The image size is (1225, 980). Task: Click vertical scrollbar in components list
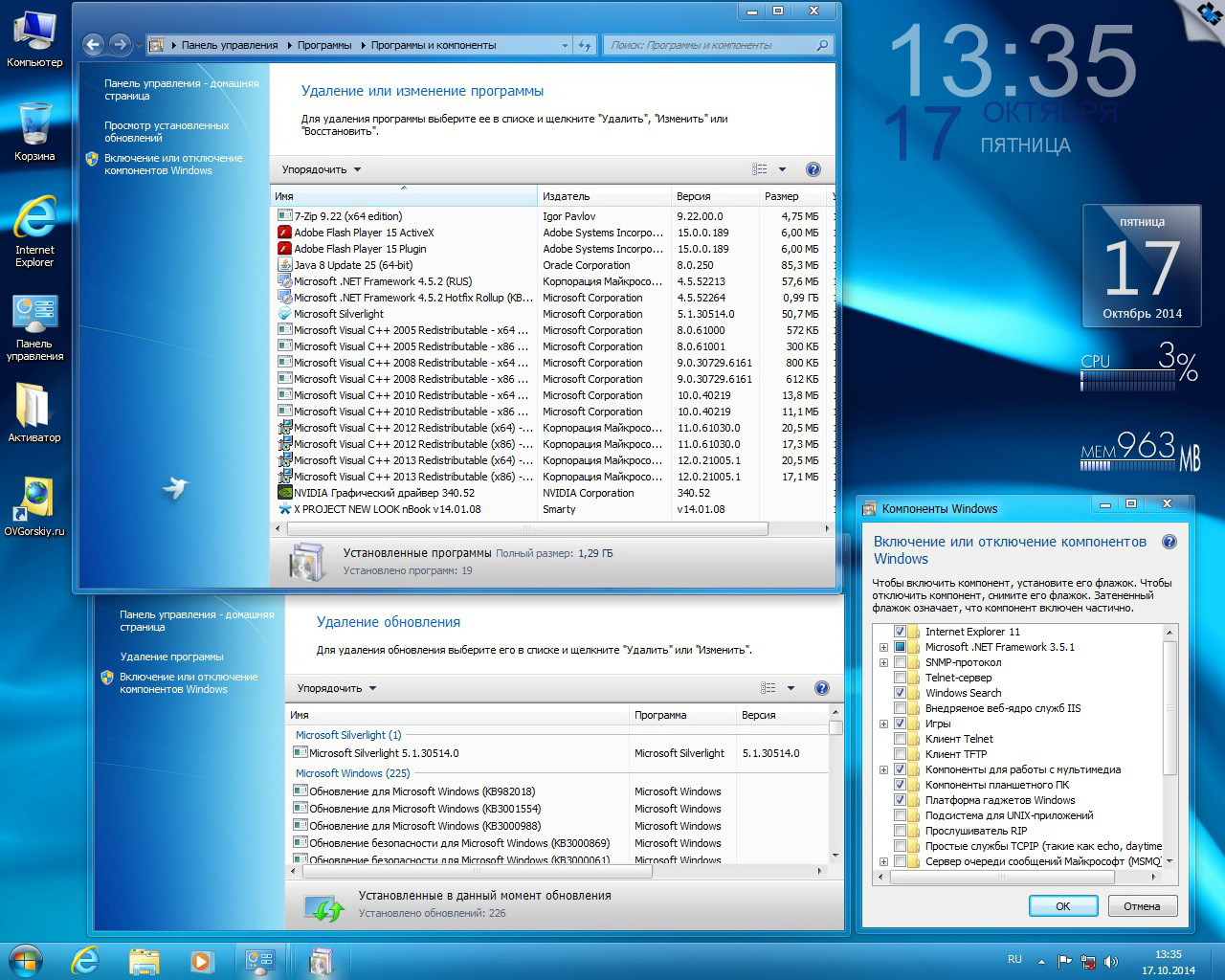[1169, 708]
